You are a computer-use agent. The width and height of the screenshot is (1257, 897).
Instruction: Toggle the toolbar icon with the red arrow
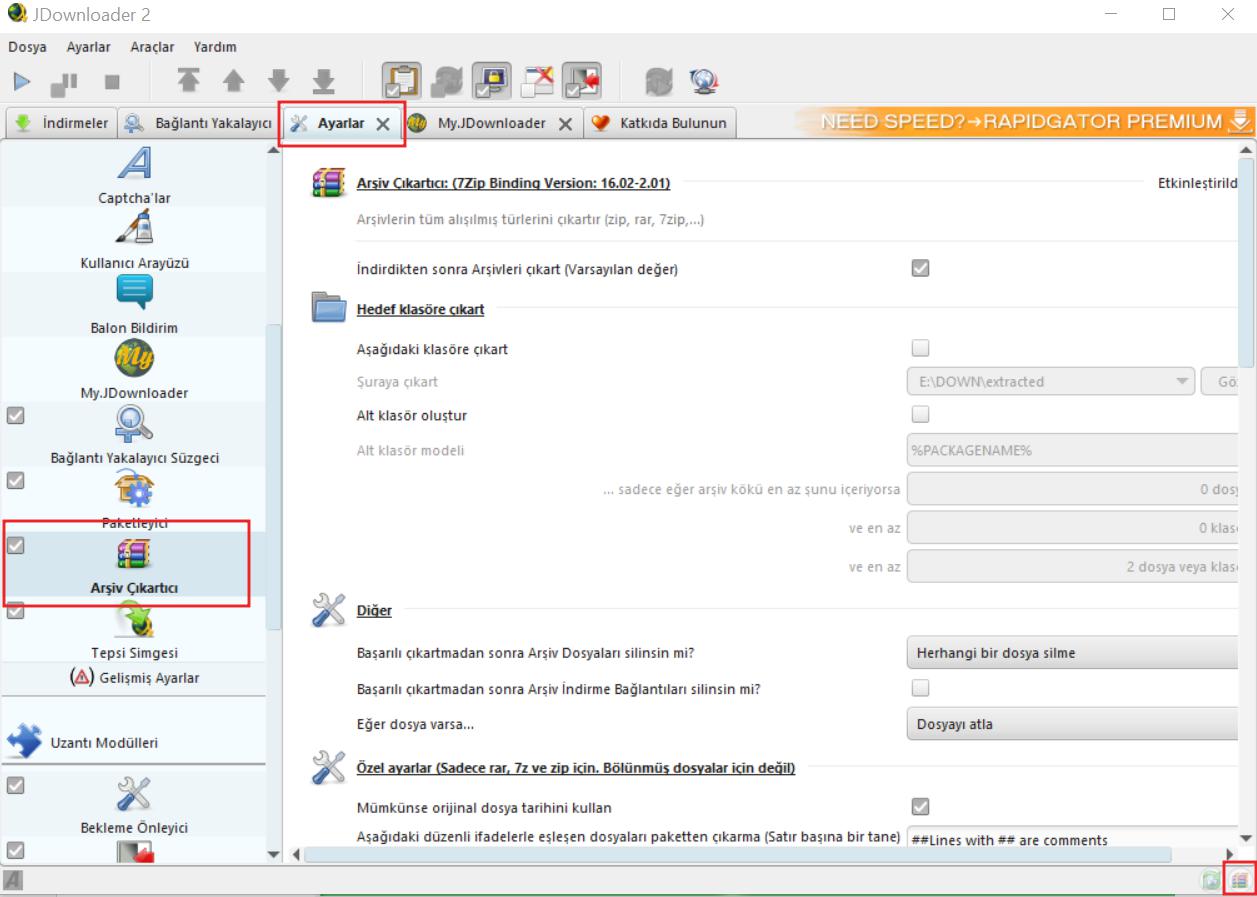tap(581, 82)
